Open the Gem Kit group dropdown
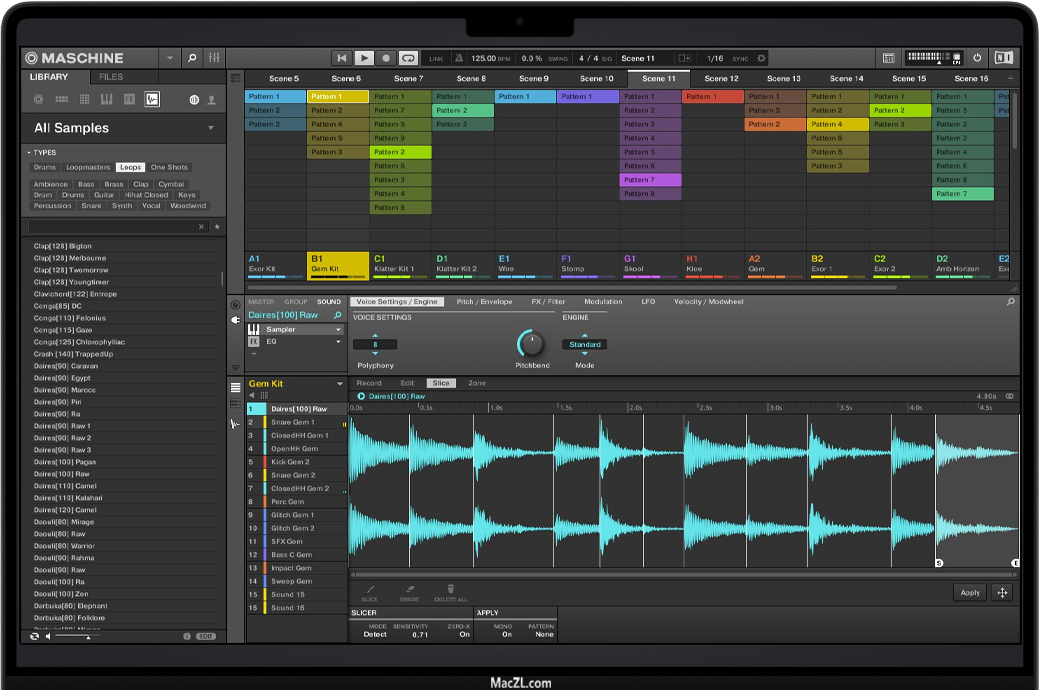This screenshot has width=1040, height=690. click(340, 384)
